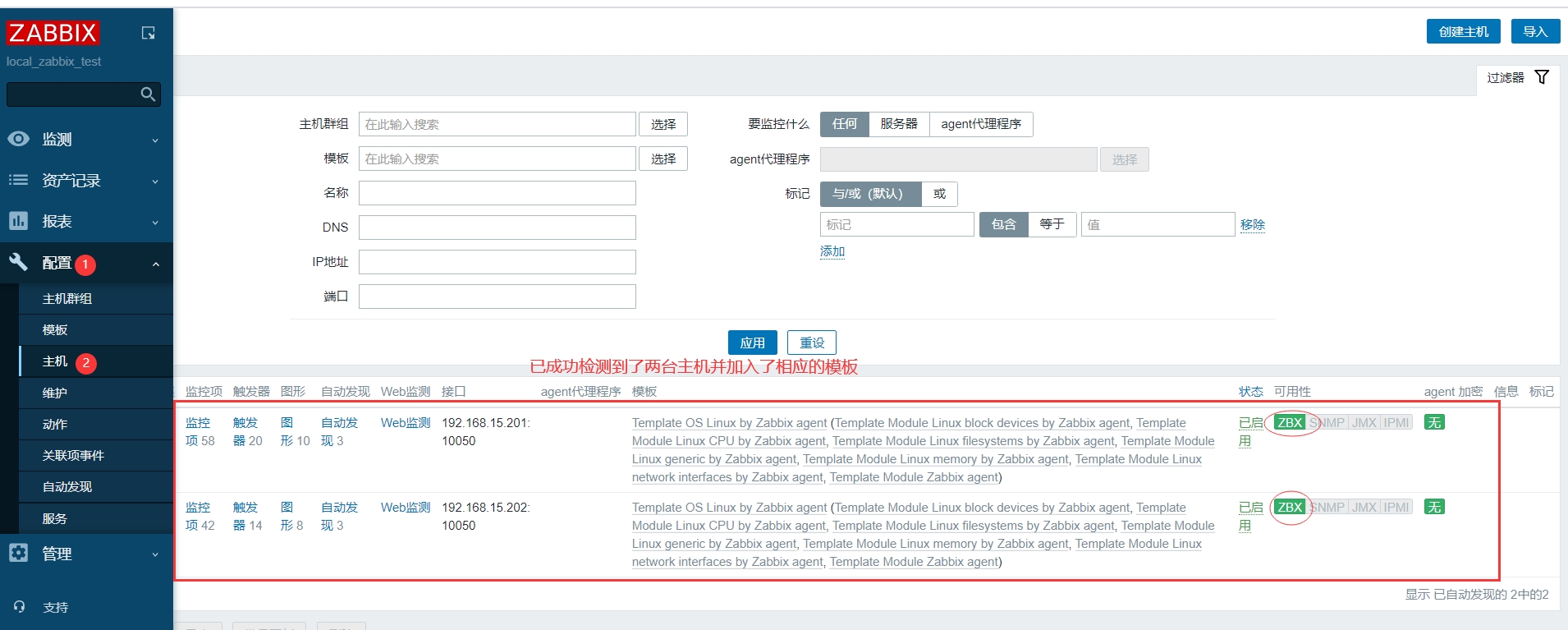Screen dimensions: 1568x630
Task: Click the sidebar search magnifier icon
Action: [148, 94]
